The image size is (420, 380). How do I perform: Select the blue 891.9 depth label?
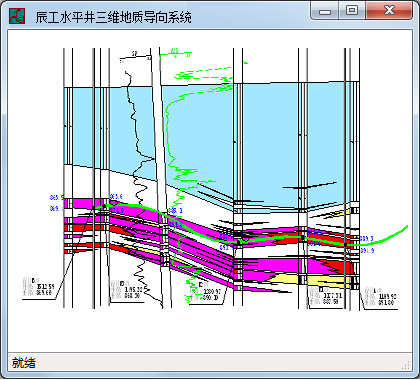367,250
